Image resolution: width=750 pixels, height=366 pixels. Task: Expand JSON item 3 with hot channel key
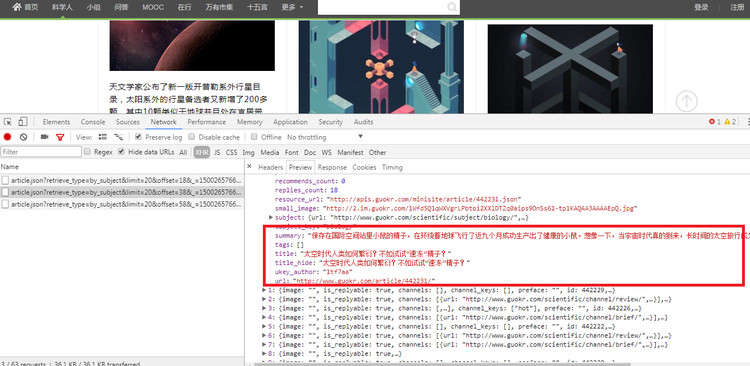pos(265,309)
